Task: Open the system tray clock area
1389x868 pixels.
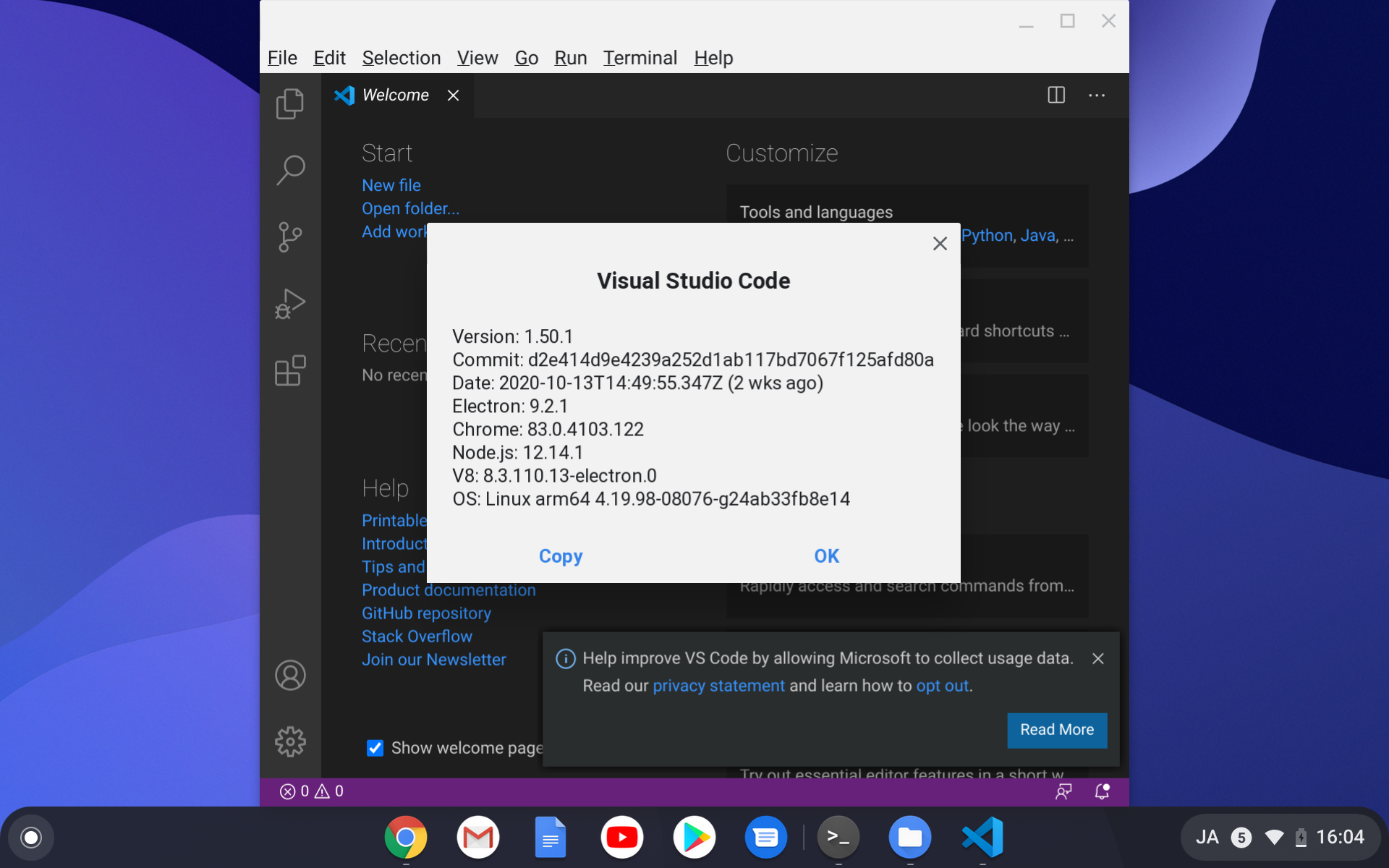Action: click(1342, 837)
